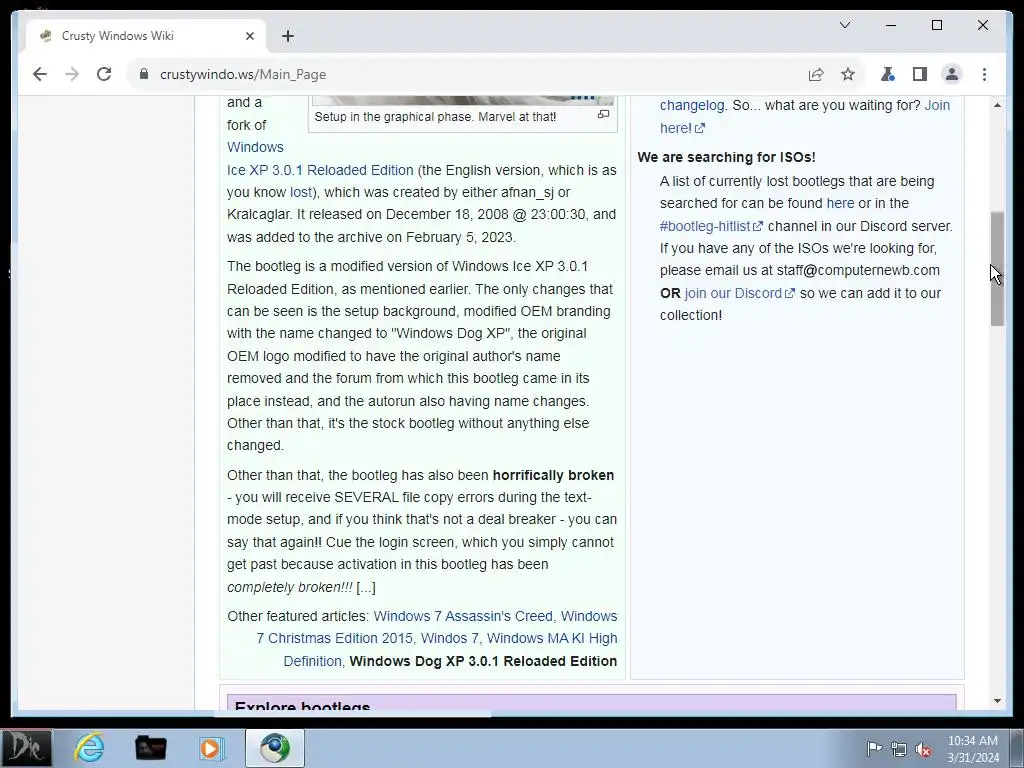Click the staff@computernewb.com email text
1024x768 pixels.
[858, 270]
